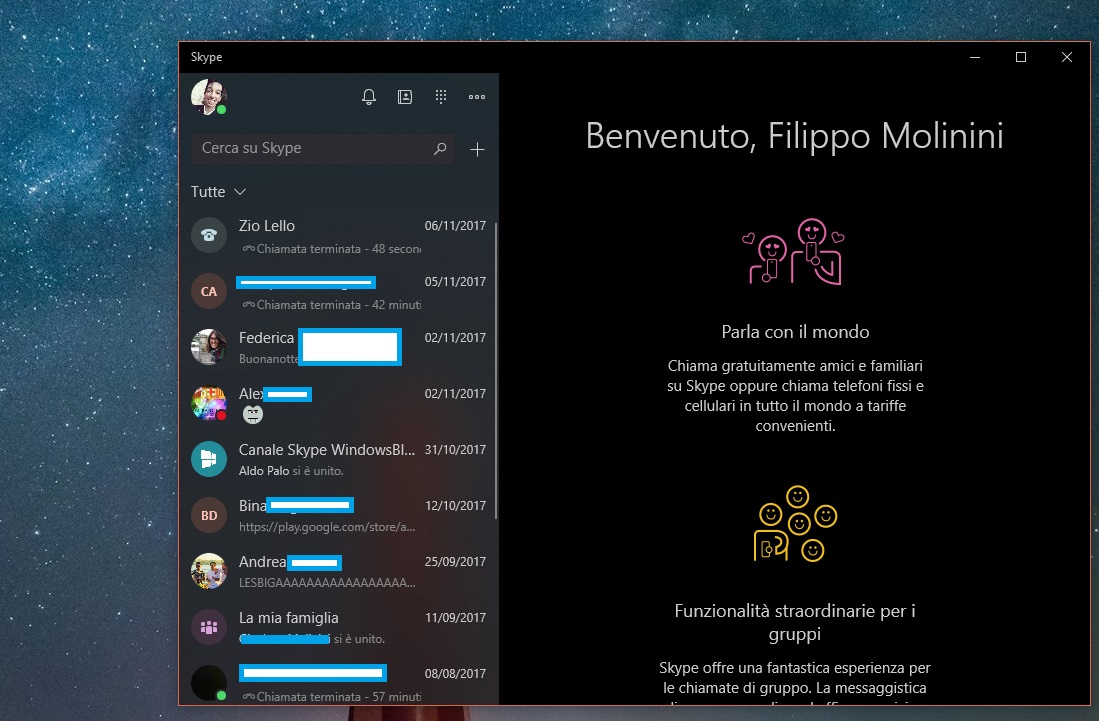This screenshot has height=721, width=1099.
Task: Click the Zio Lello phone avatar icon
Action: coord(209,235)
